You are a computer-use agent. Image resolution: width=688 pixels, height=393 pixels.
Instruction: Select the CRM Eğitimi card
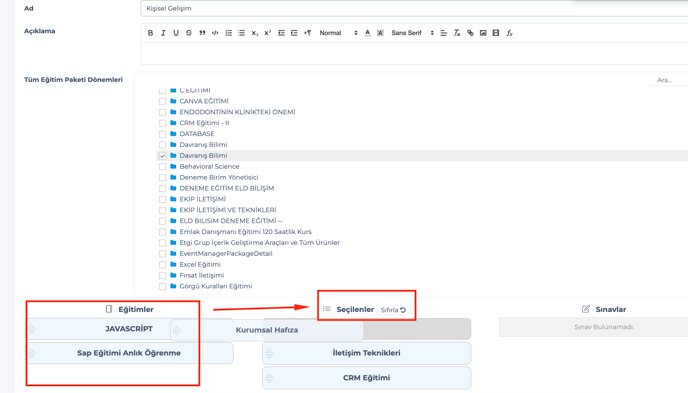pos(366,378)
